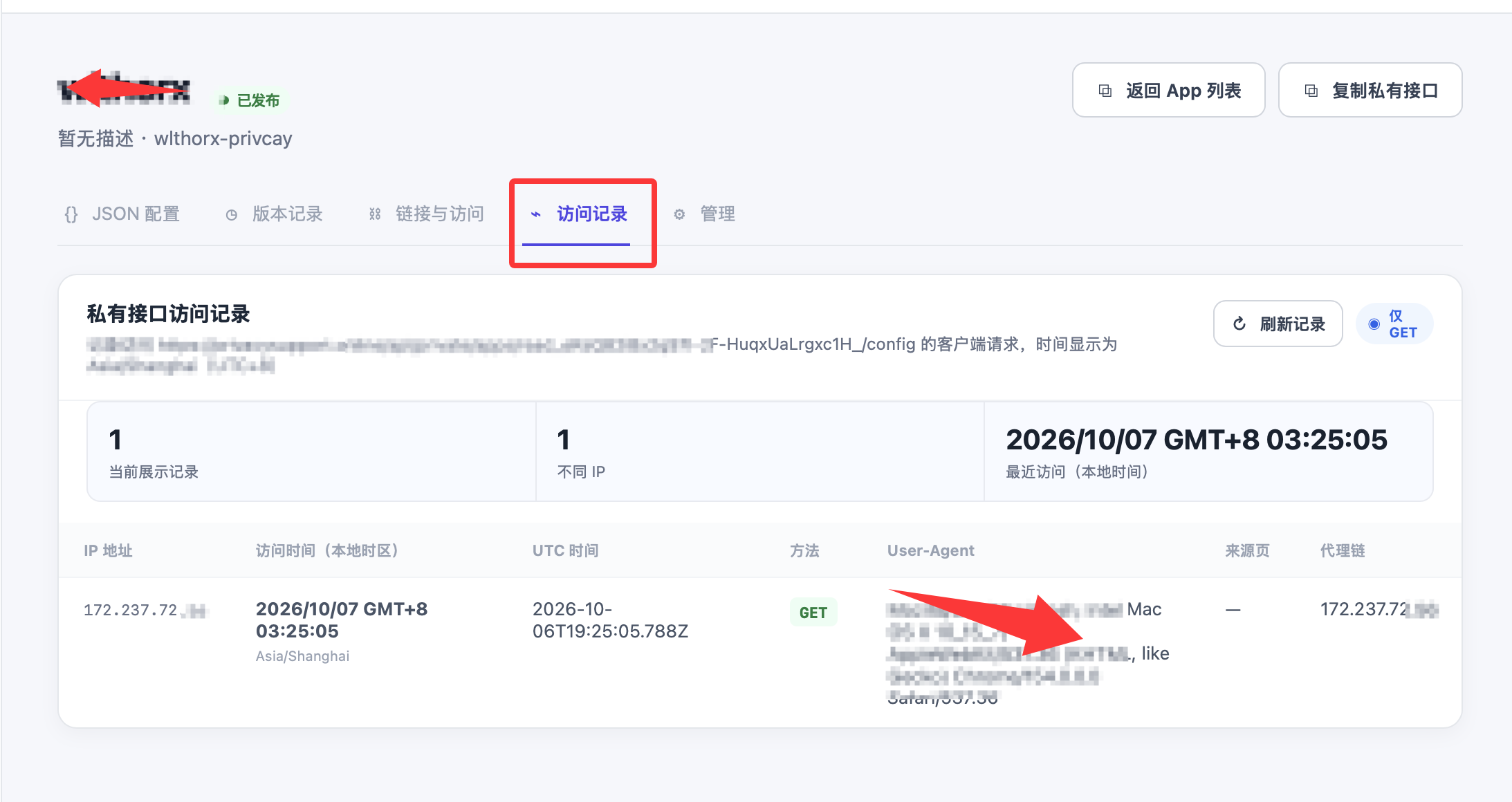Click the 访问时间（本地时区）column header
Image resolution: width=1512 pixels, height=802 pixels.
(329, 550)
